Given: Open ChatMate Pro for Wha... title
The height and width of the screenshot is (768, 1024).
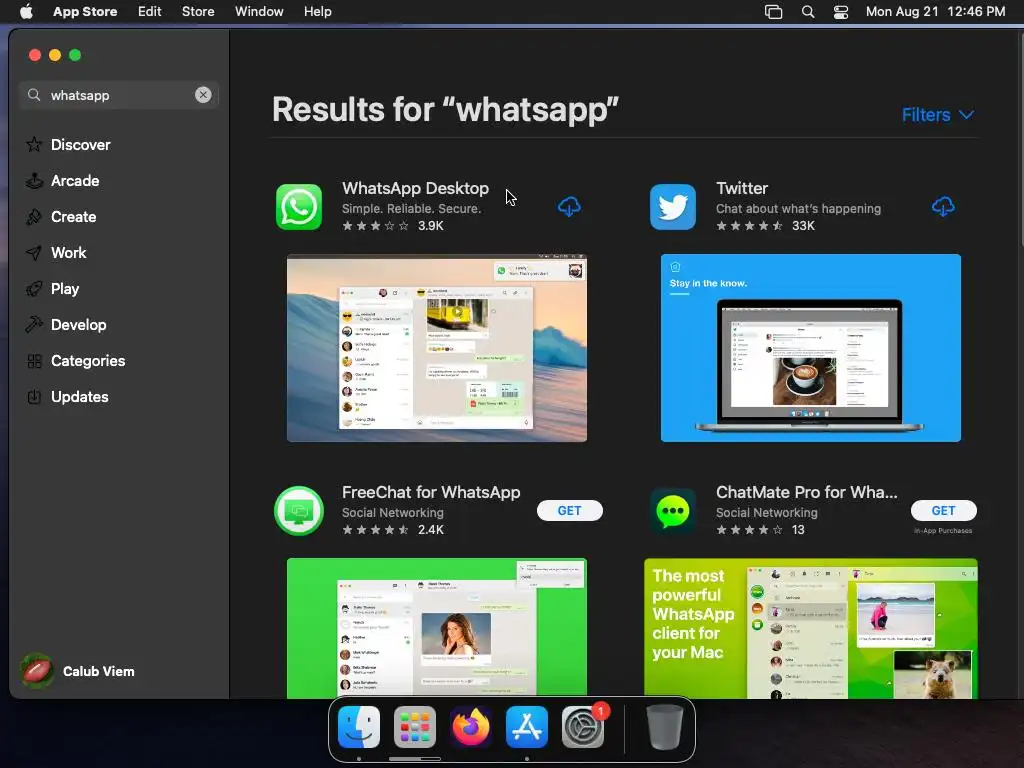Looking at the screenshot, I should click(x=807, y=492).
